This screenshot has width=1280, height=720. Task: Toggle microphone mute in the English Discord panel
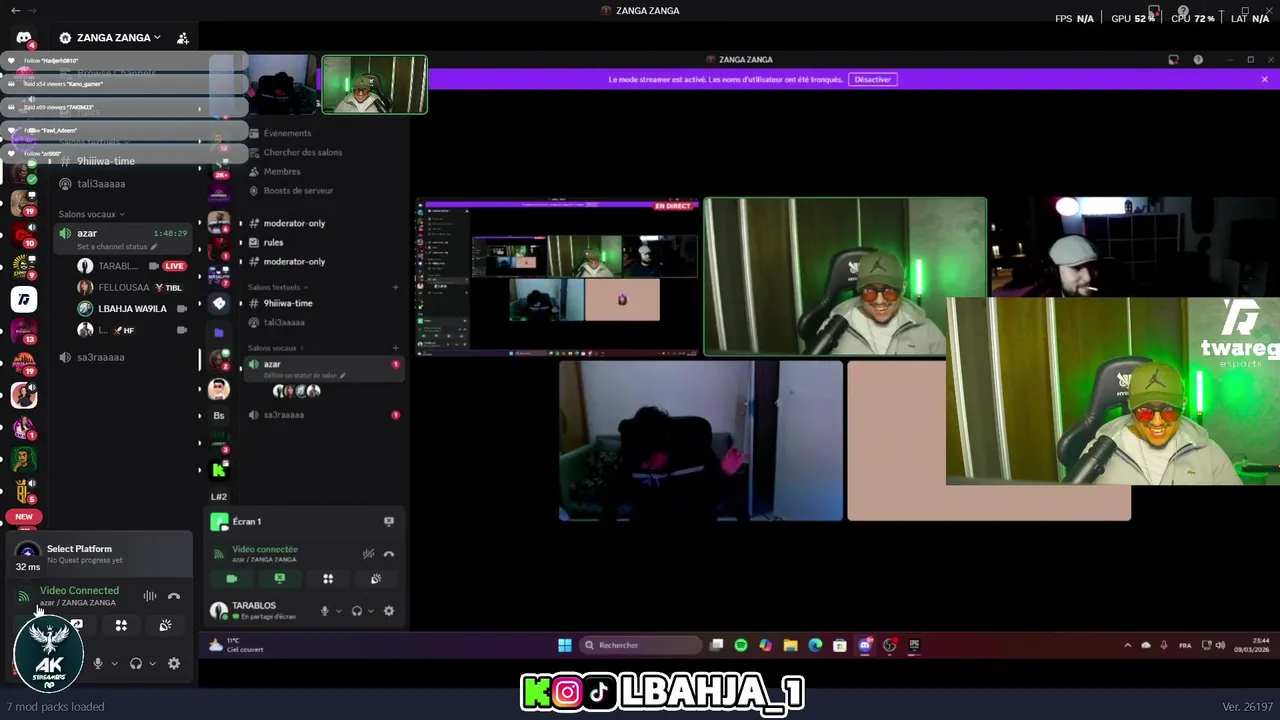[x=98, y=663]
